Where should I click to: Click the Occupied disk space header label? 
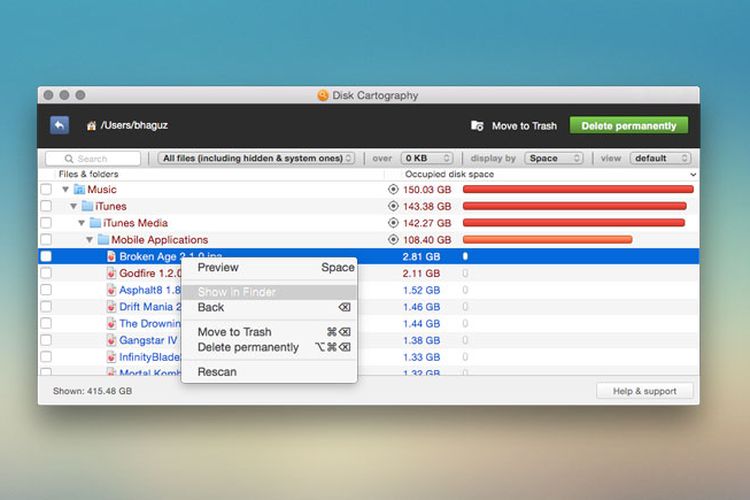pos(449,174)
